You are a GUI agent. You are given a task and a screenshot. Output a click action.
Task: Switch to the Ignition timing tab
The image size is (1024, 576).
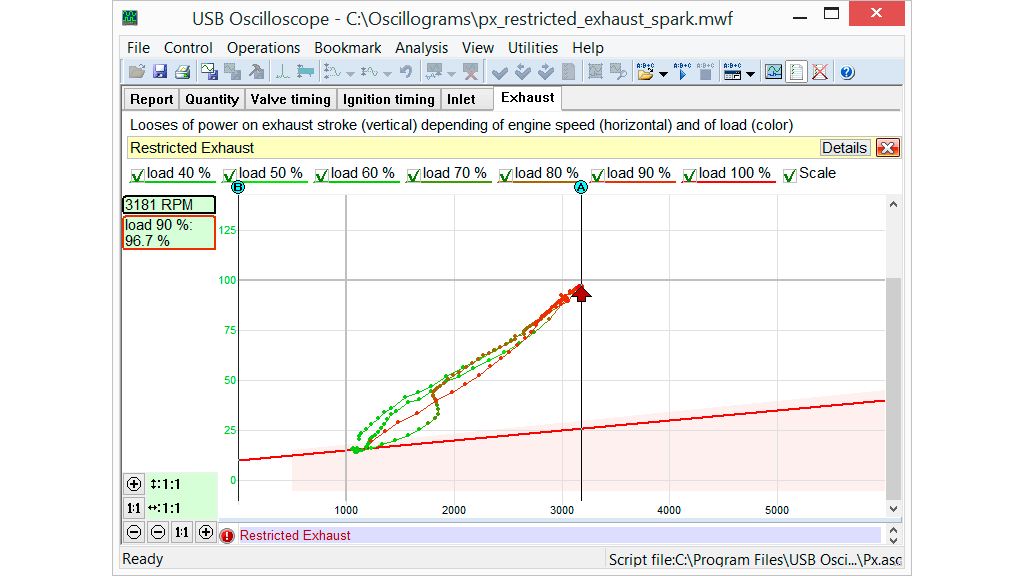[389, 99]
